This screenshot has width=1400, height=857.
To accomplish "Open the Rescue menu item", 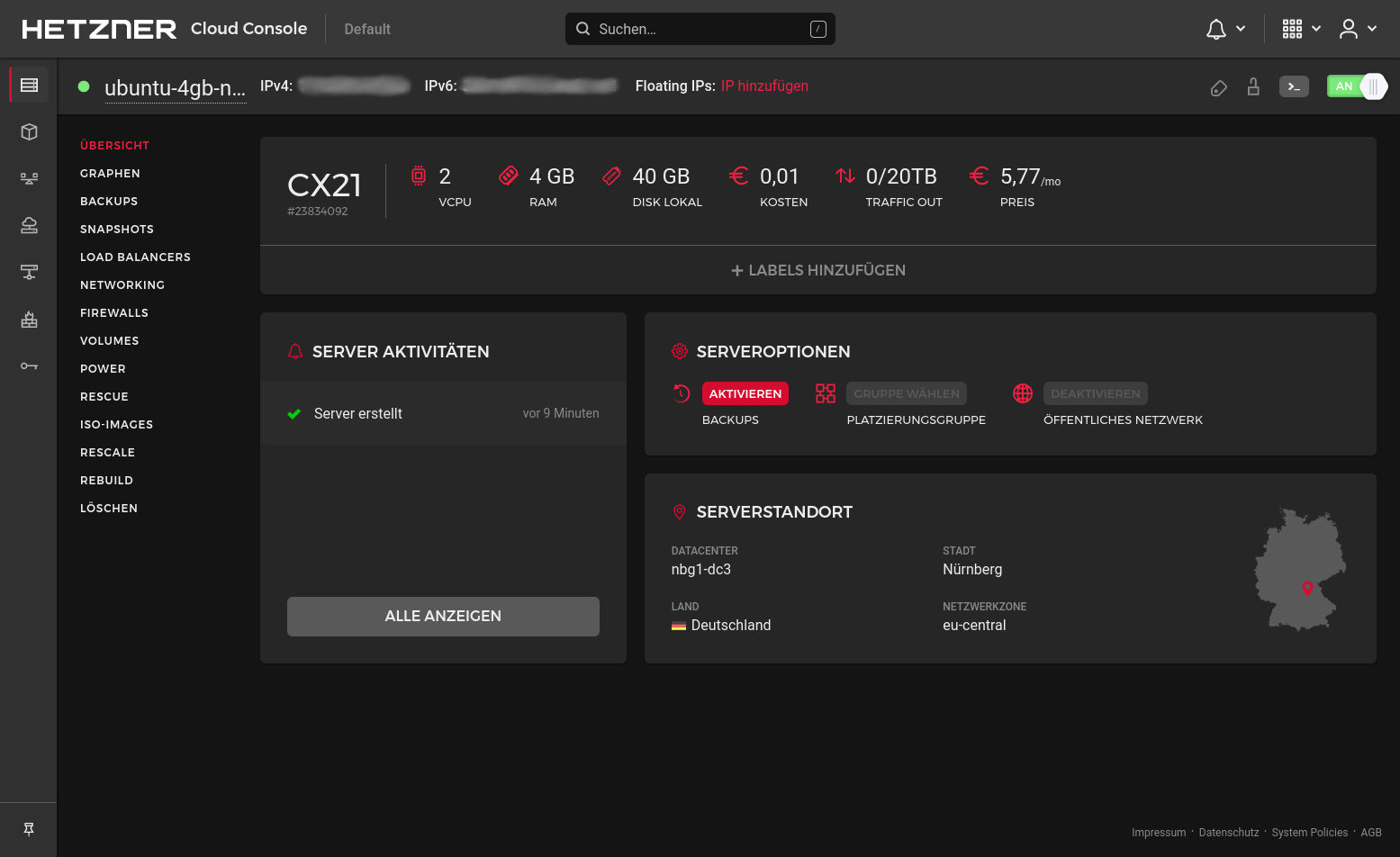I will (x=104, y=396).
